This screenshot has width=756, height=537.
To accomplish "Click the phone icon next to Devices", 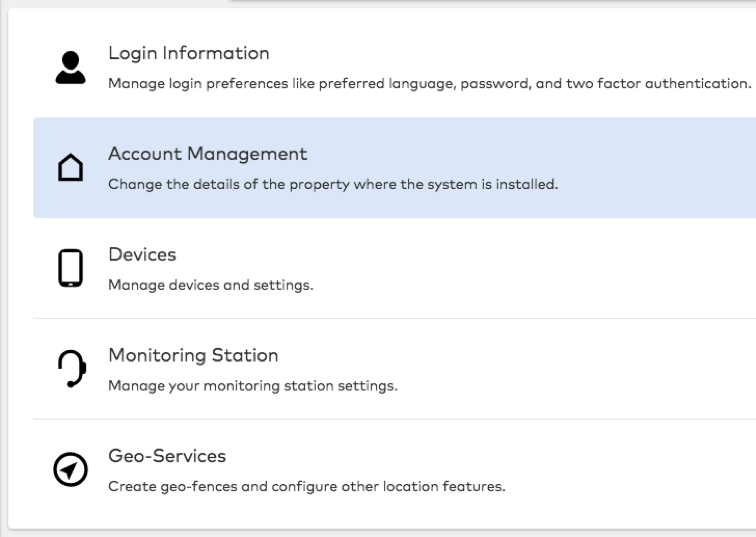I will (x=70, y=268).
